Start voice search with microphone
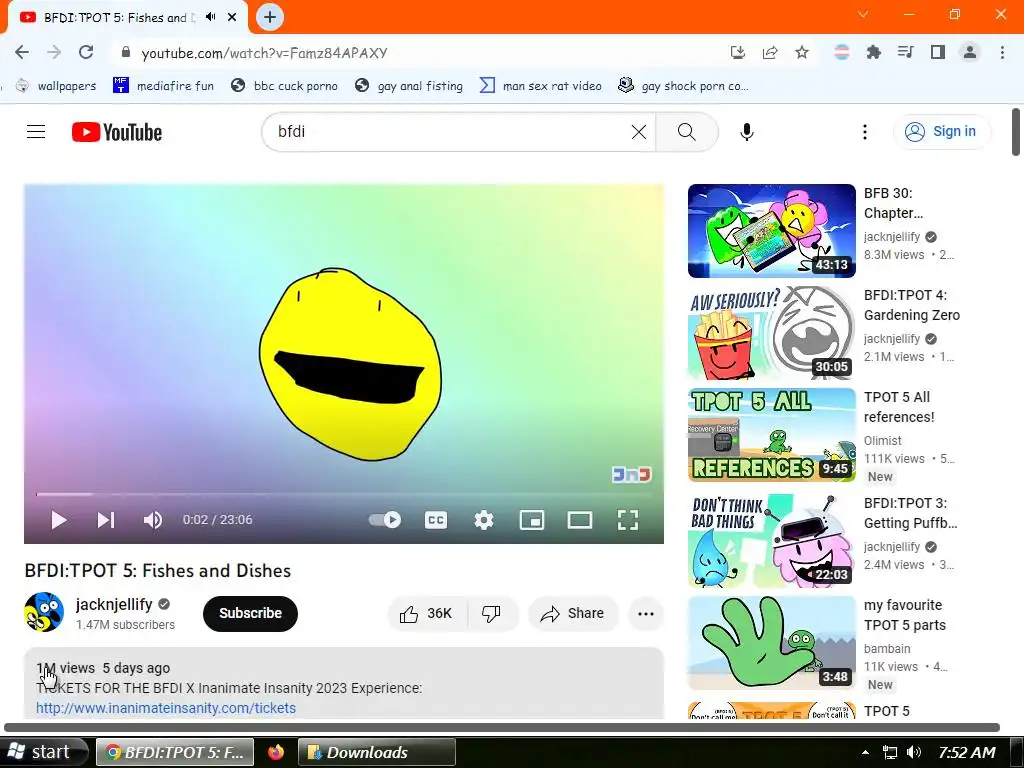Viewport: 1024px width, 768px height. click(746, 132)
